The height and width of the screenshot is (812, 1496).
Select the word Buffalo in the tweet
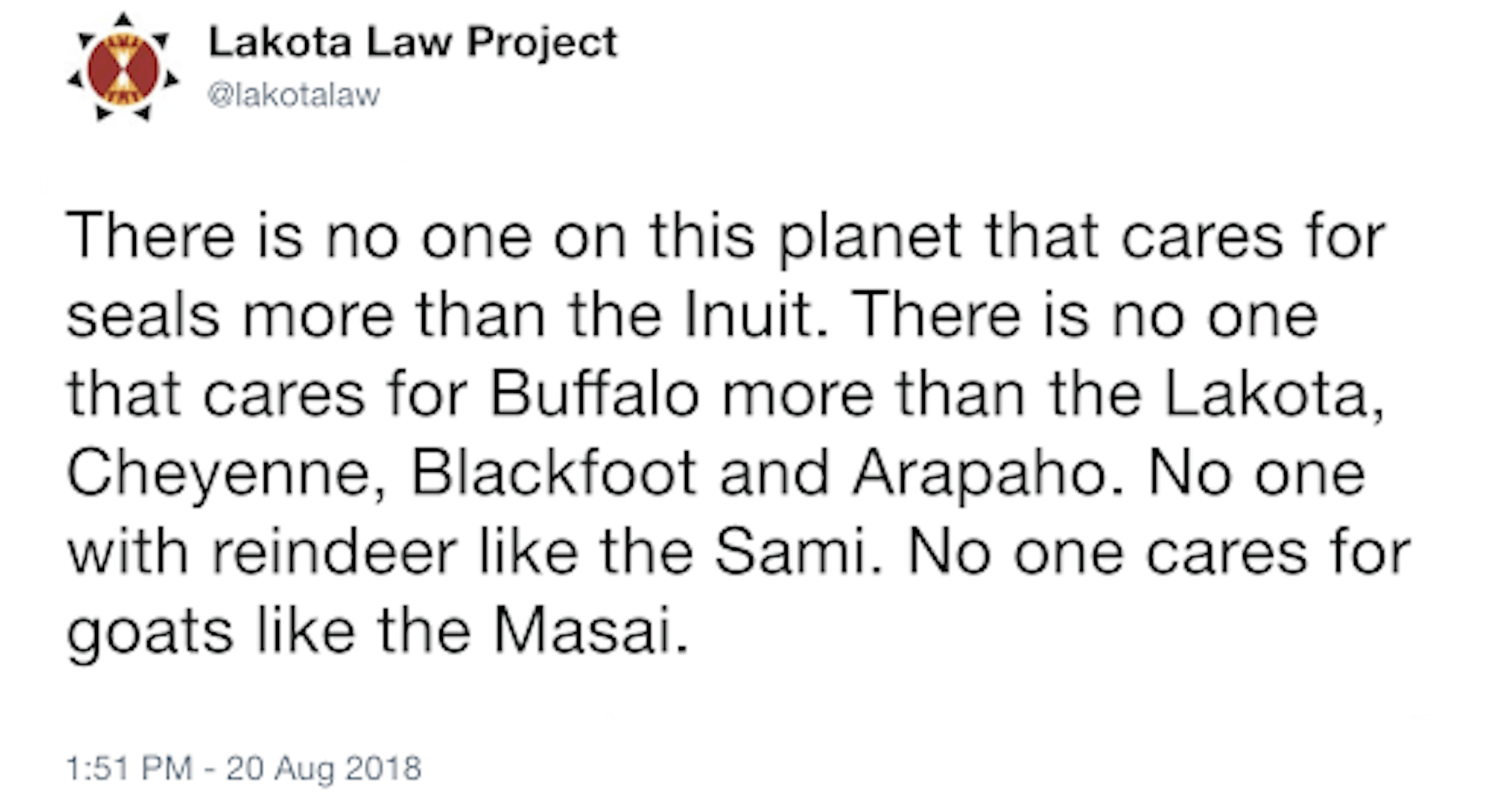coord(594,394)
